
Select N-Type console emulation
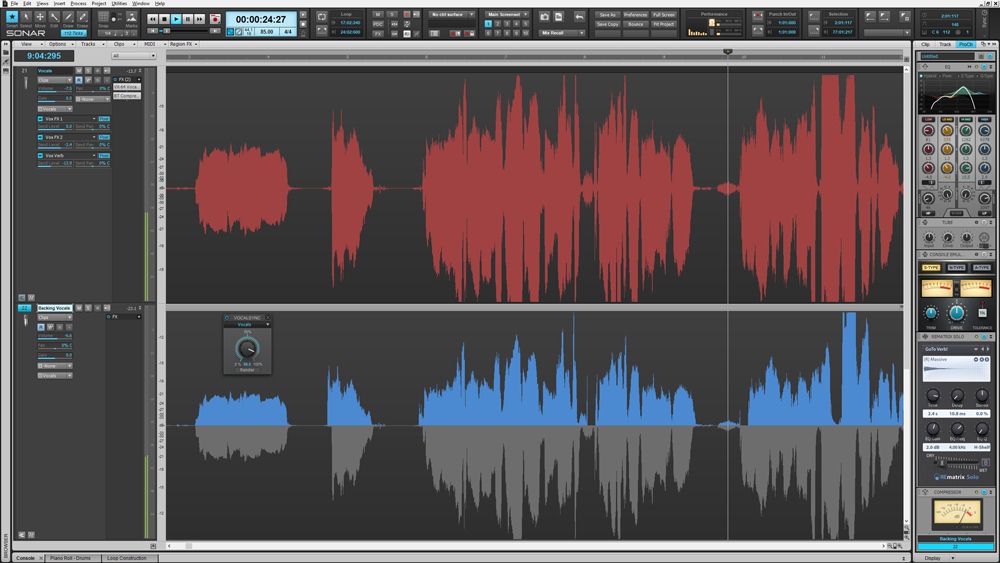956,268
